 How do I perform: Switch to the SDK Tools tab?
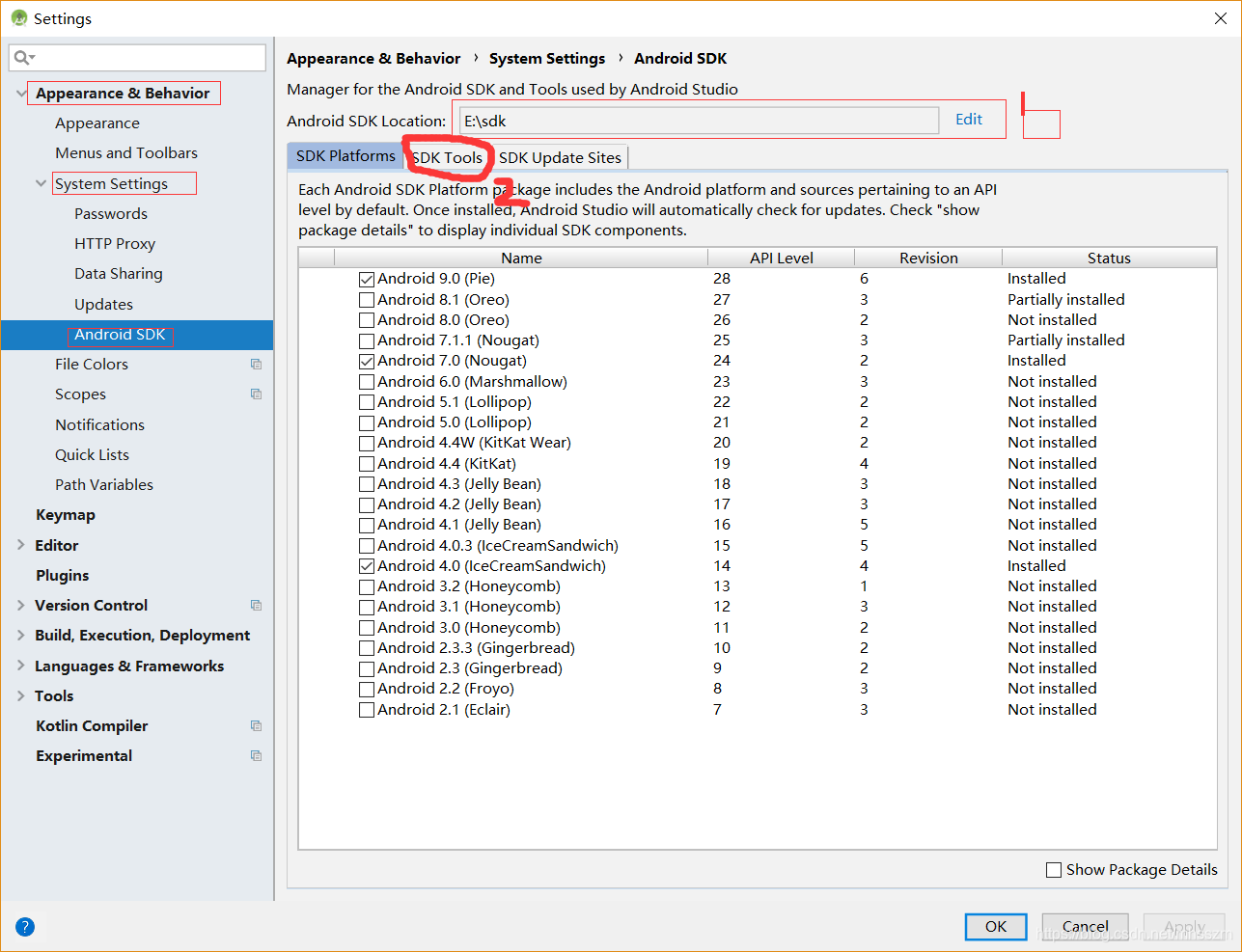click(447, 157)
